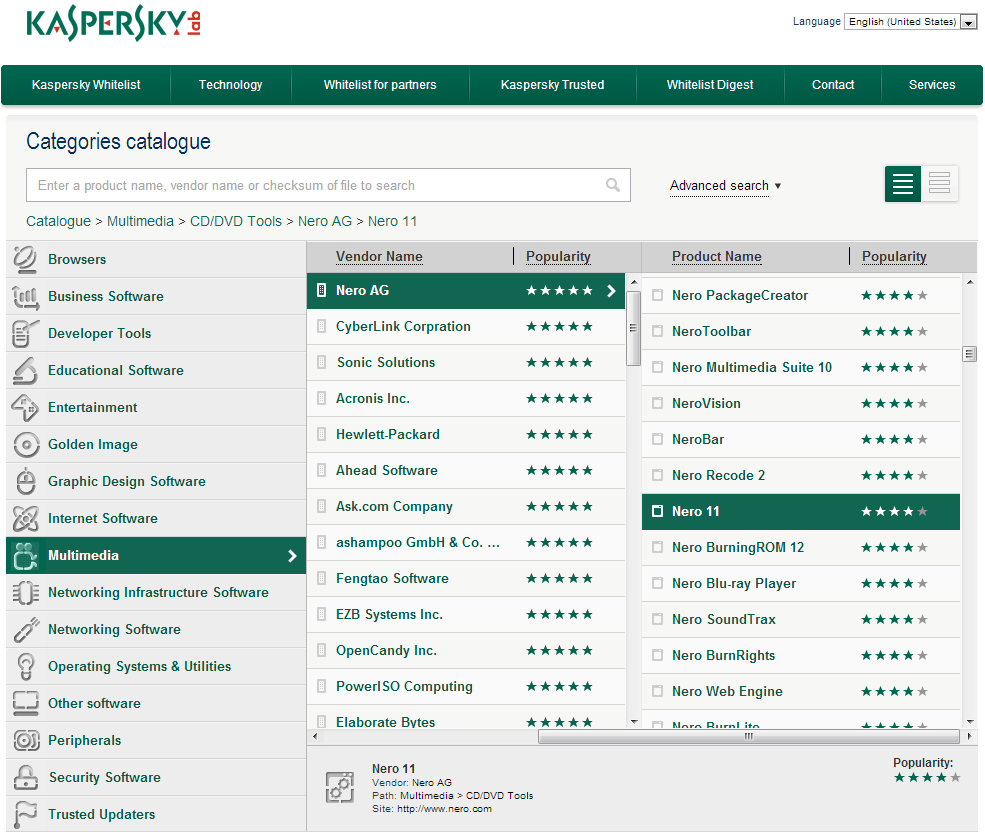Check the Nero Blu-ray Player checkbox
Image resolution: width=985 pixels, height=838 pixels.
(x=658, y=584)
